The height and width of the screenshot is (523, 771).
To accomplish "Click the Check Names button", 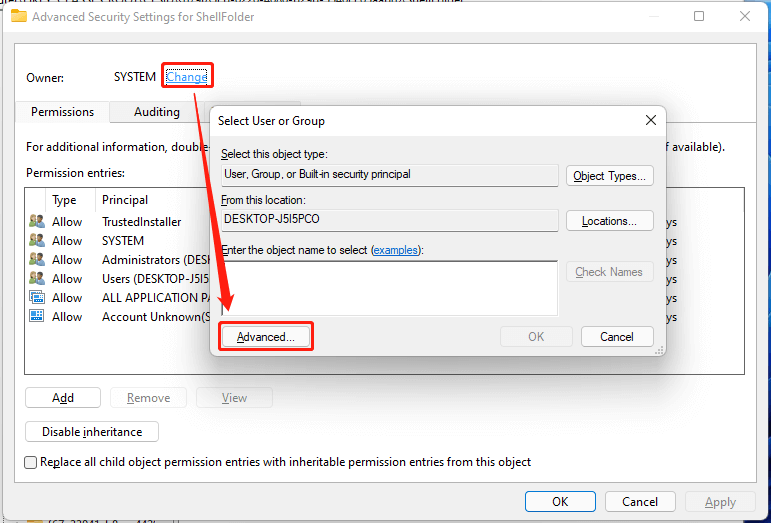I will tap(610, 272).
